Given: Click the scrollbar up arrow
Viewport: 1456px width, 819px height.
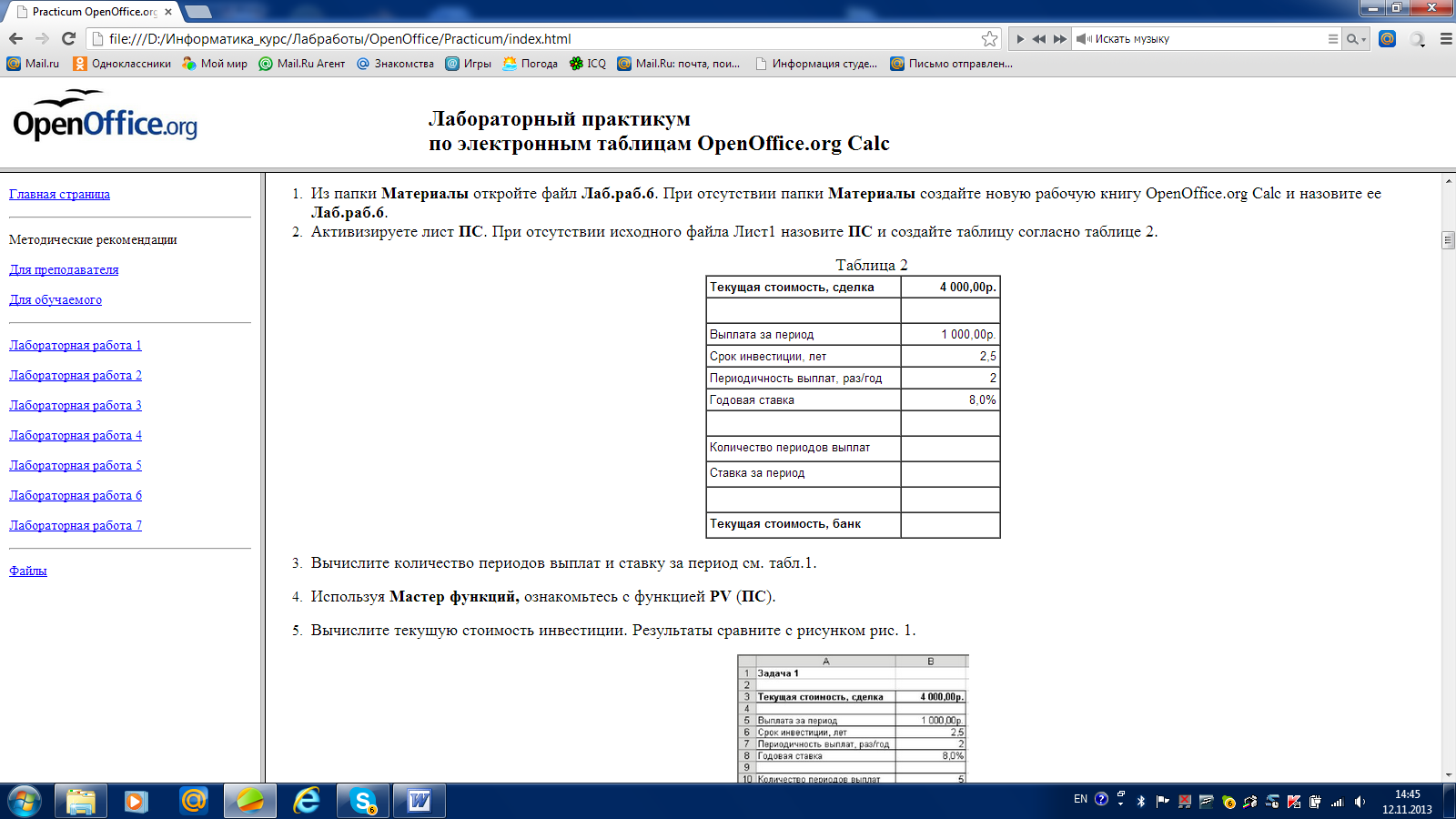Looking at the screenshot, I should pyautogui.click(x=1448, y=180).
